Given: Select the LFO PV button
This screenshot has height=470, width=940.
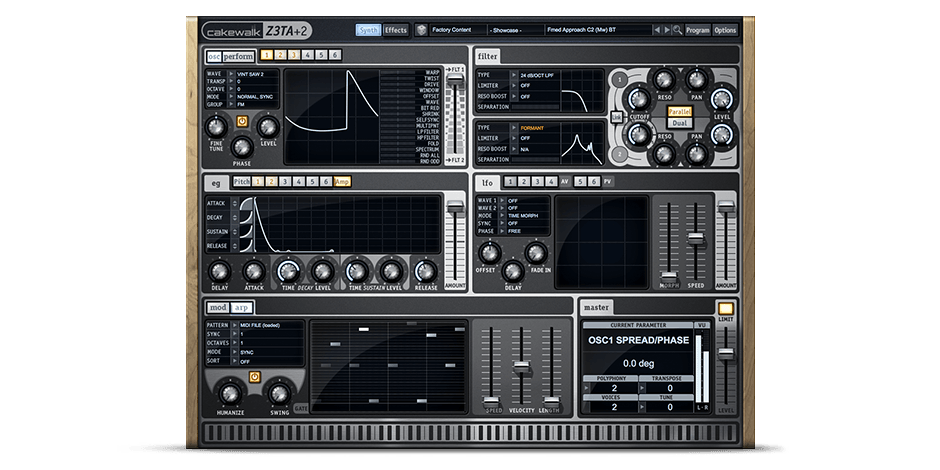Looking at the screenshot, I should (608, 182).
